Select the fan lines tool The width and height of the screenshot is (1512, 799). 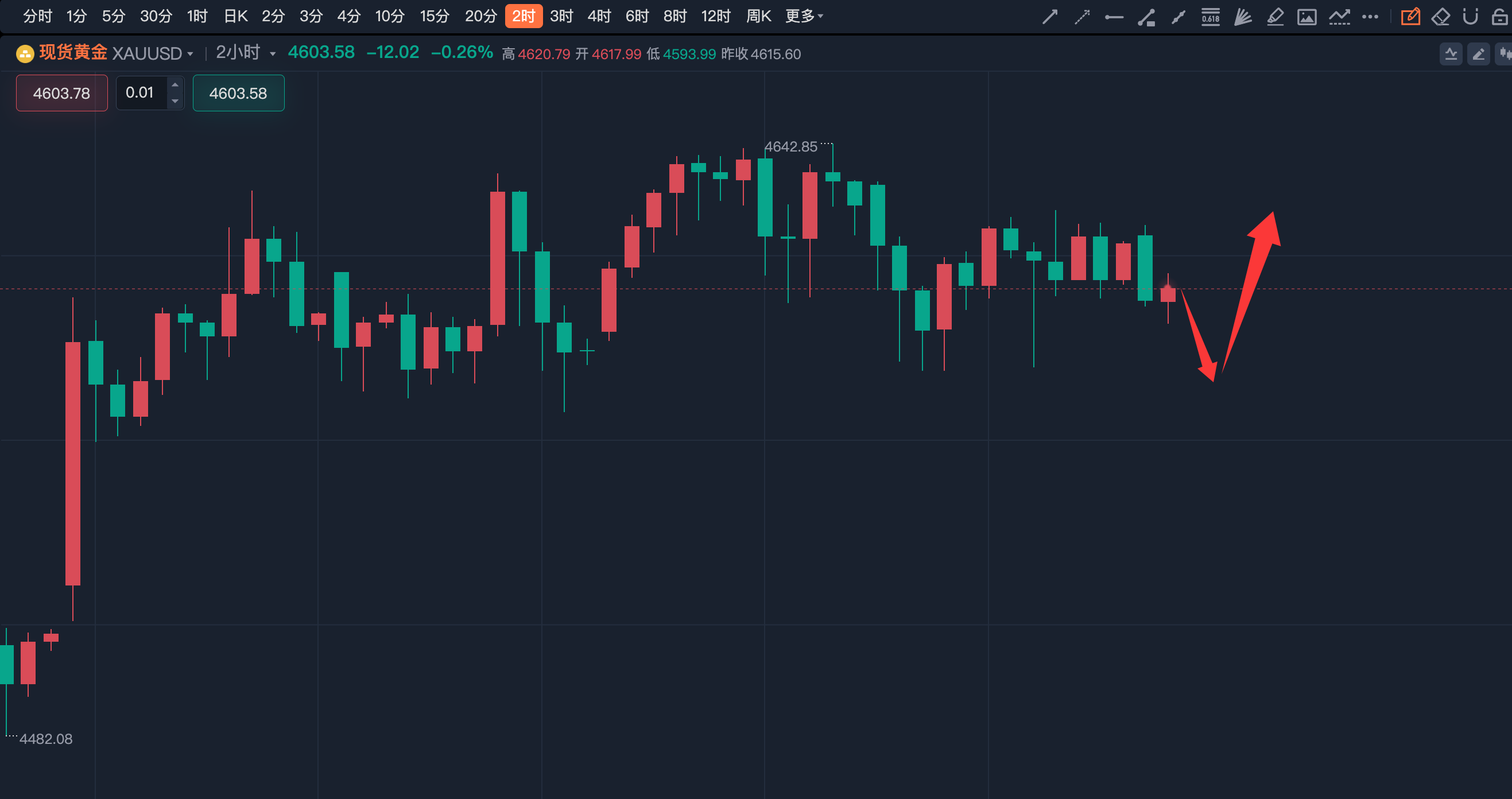1242,17
